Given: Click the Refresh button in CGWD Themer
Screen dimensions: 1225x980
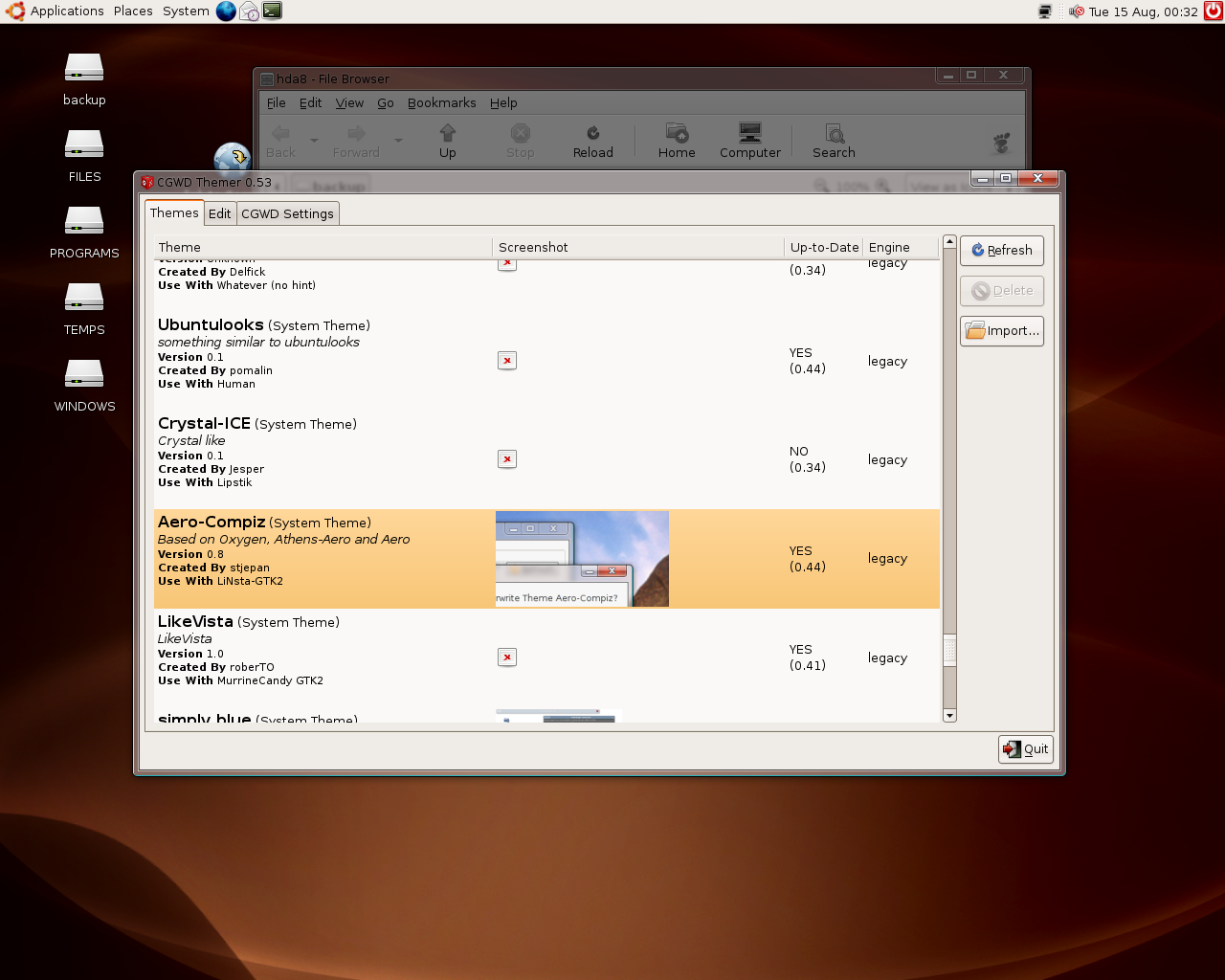Looking at the screenshot, I should 1001,251.
